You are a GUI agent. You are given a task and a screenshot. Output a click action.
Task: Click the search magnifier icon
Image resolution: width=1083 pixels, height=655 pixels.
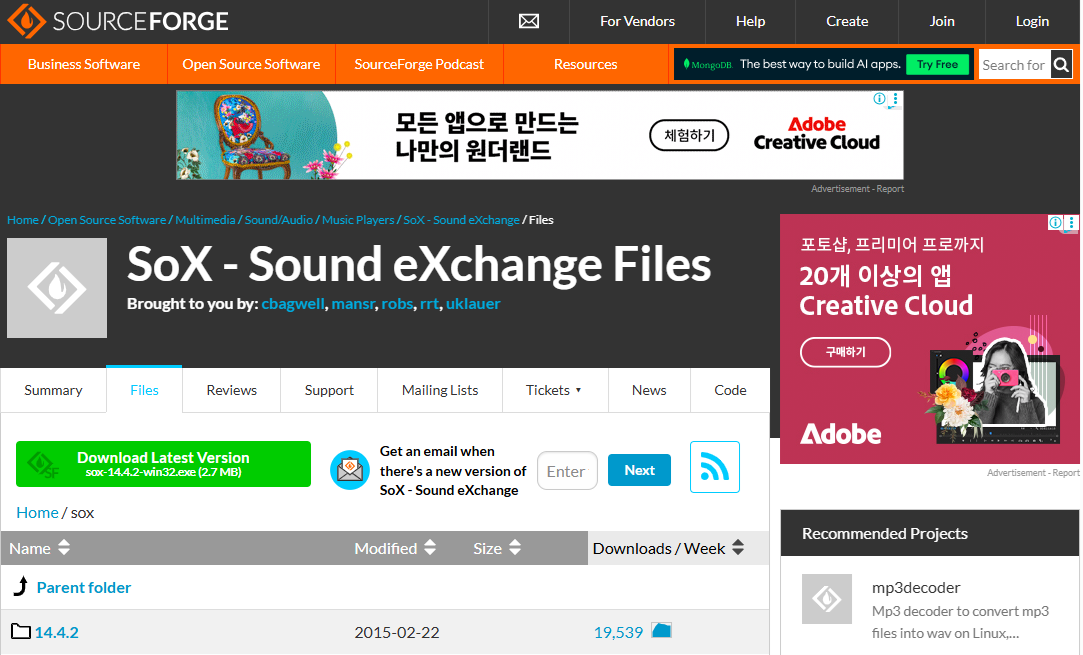pos(1062,65)
